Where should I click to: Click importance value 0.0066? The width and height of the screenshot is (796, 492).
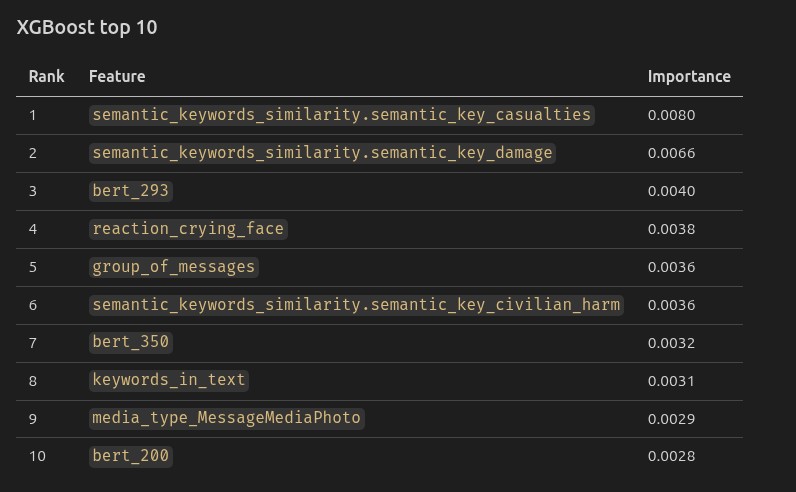(671, 153)
